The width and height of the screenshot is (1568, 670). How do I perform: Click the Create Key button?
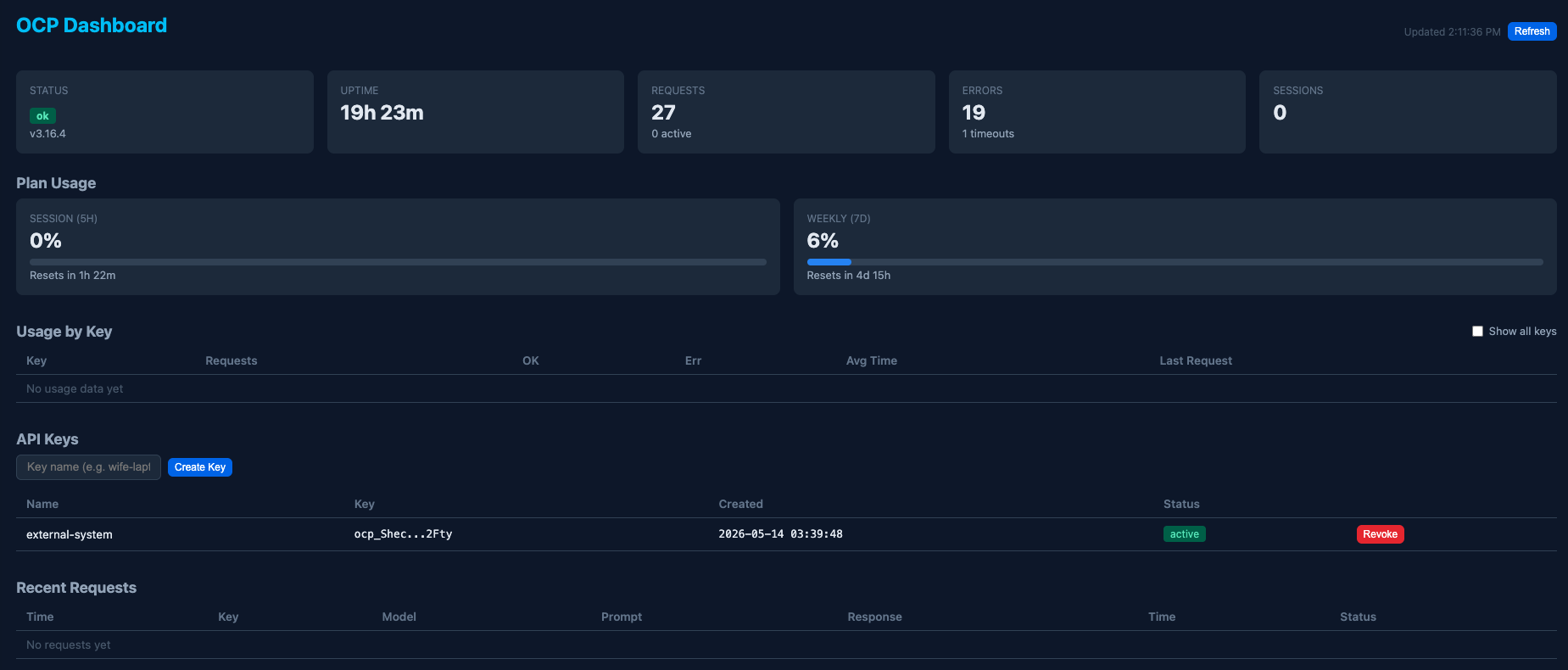200,467
